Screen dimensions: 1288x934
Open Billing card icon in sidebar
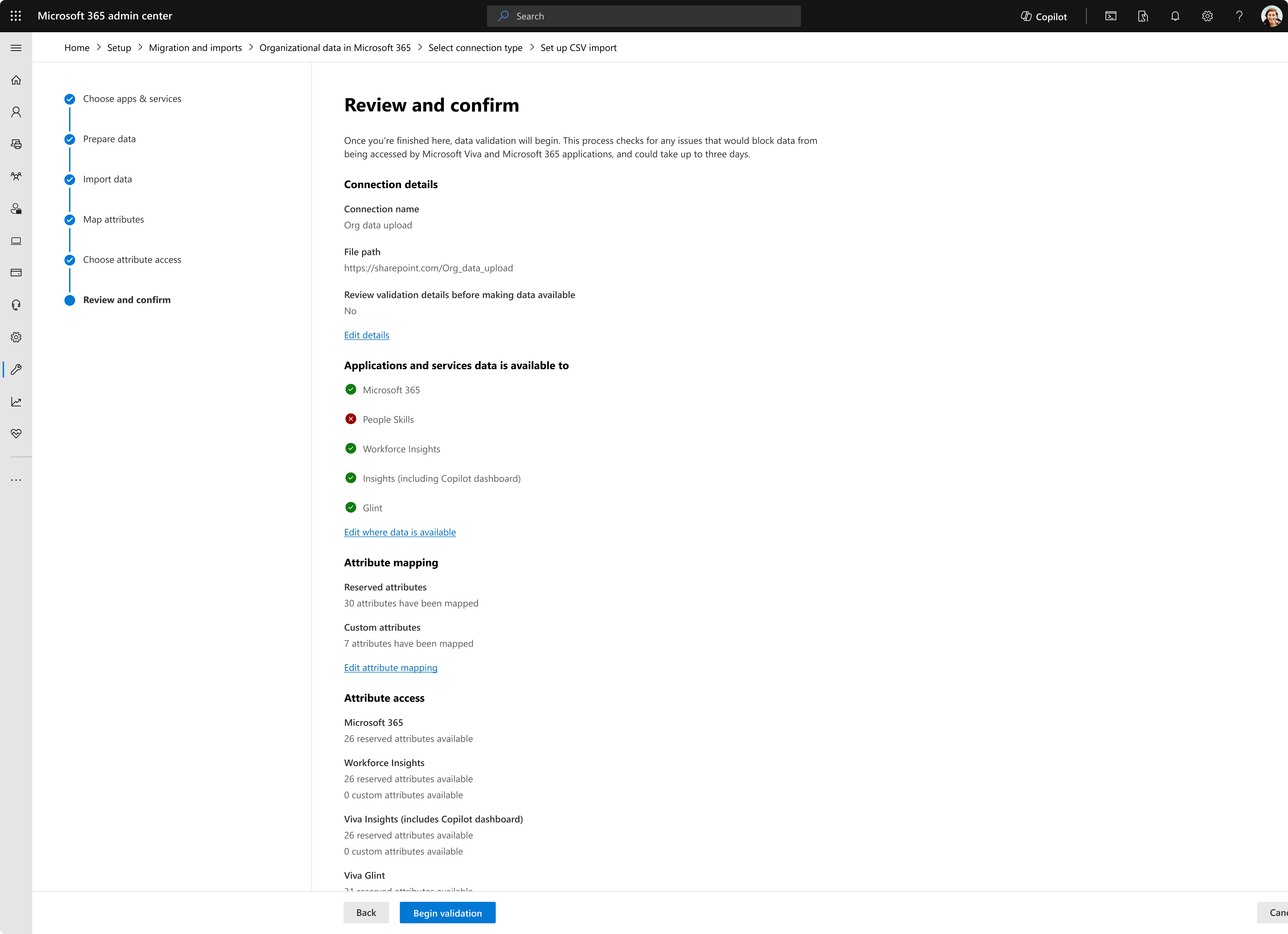click(x=16, y=273)
